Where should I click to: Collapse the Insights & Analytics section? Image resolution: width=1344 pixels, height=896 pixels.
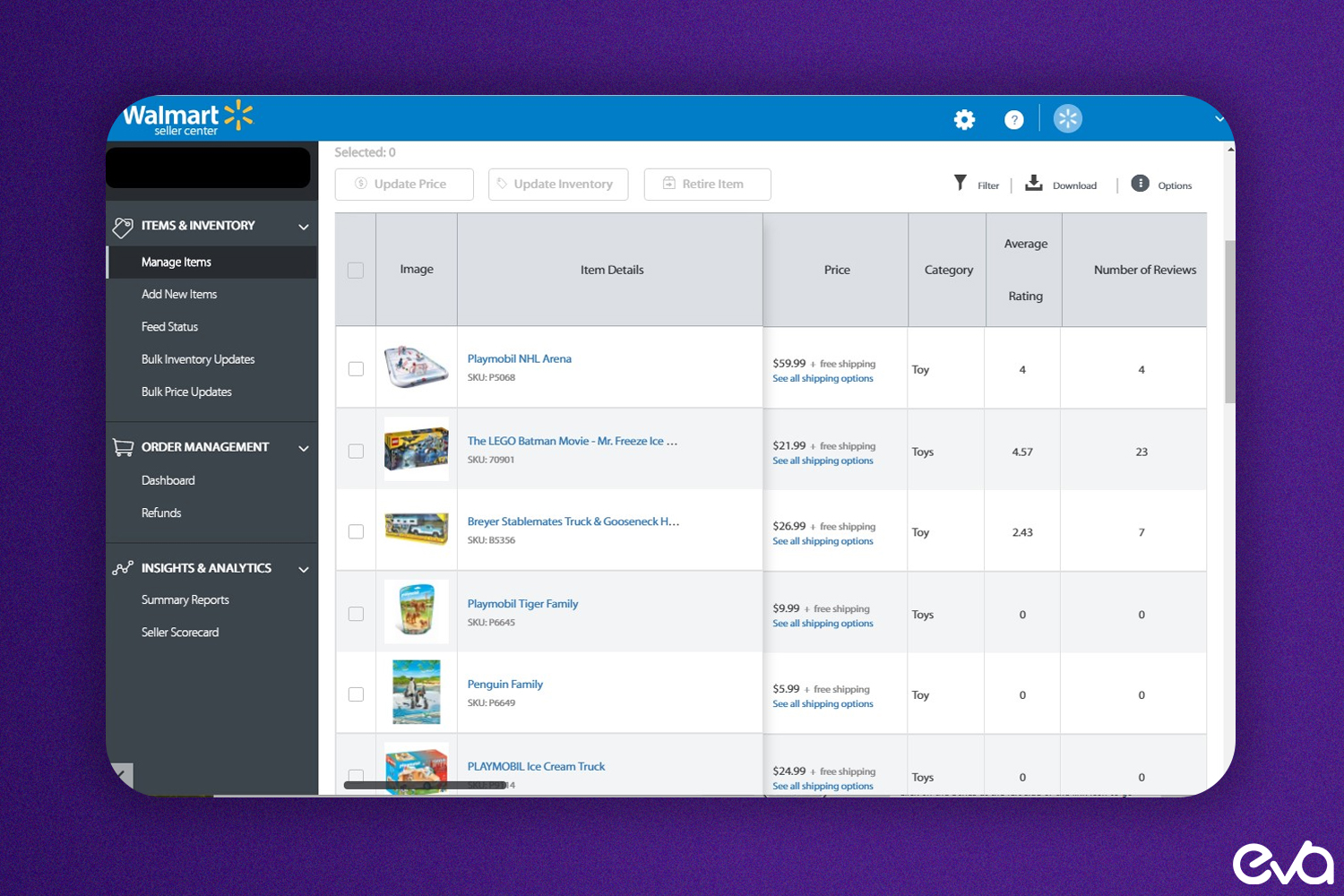coord(303,569)
